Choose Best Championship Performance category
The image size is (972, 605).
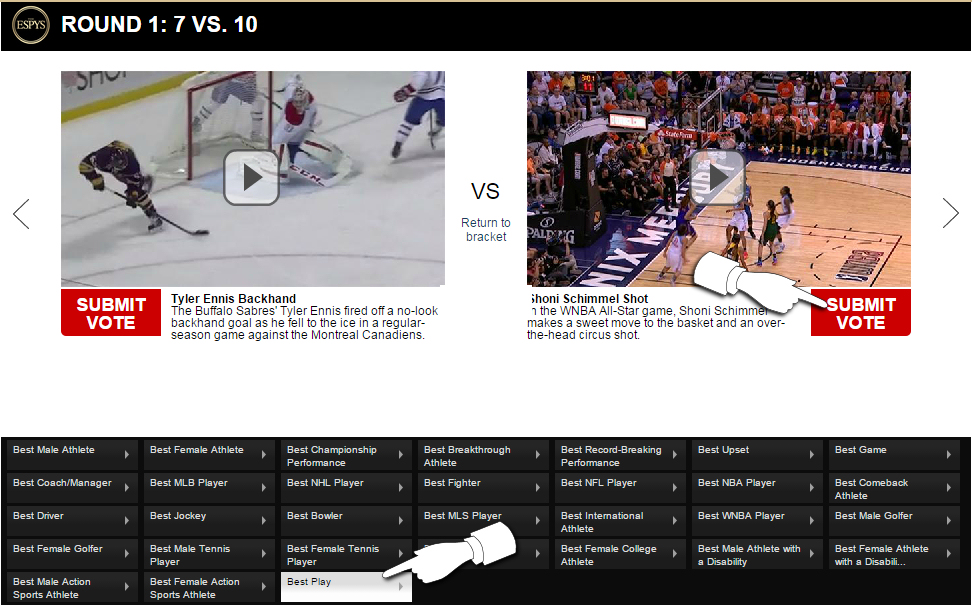pos(346,454)
